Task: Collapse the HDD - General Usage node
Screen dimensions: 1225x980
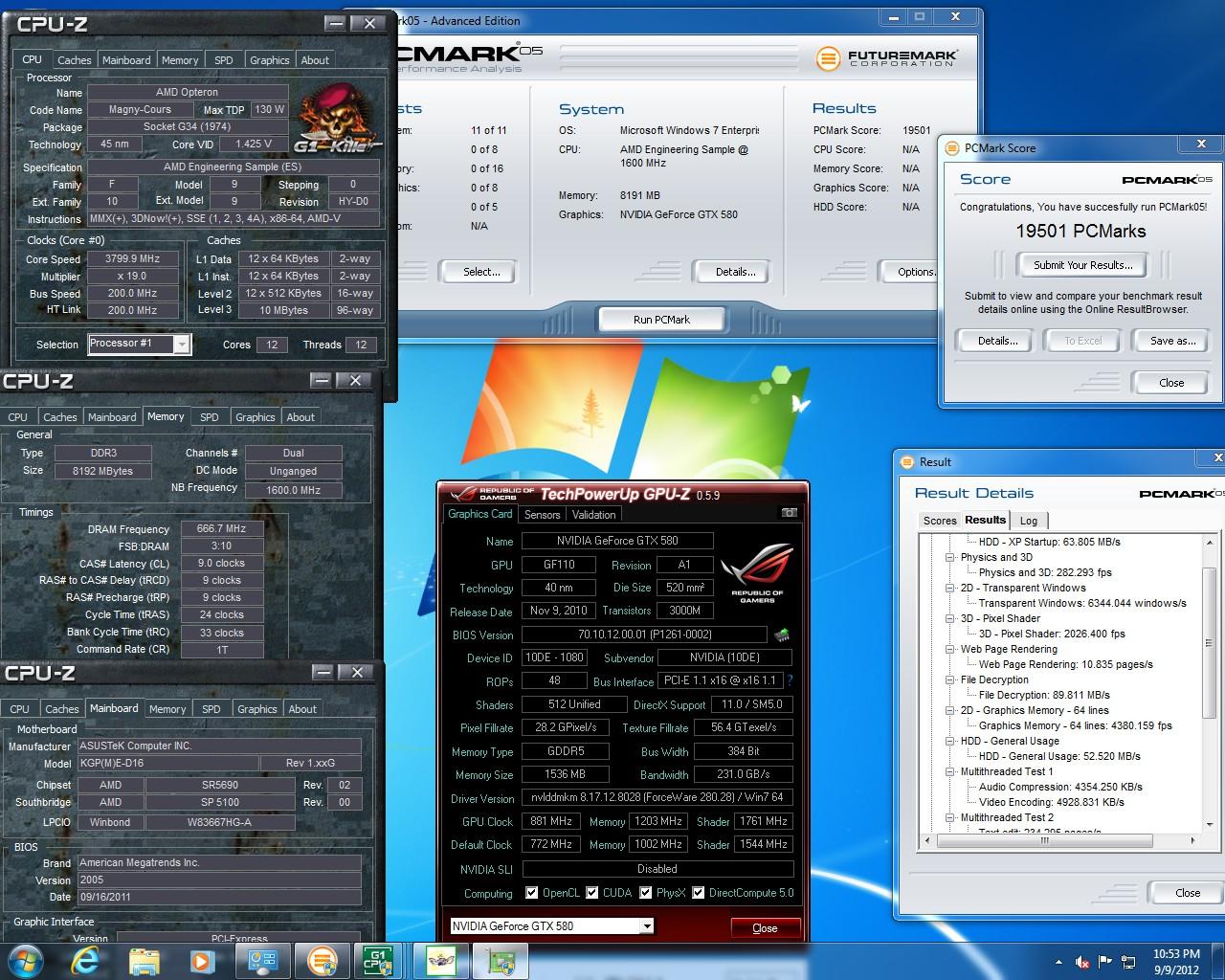Action: tap(950, 741)
